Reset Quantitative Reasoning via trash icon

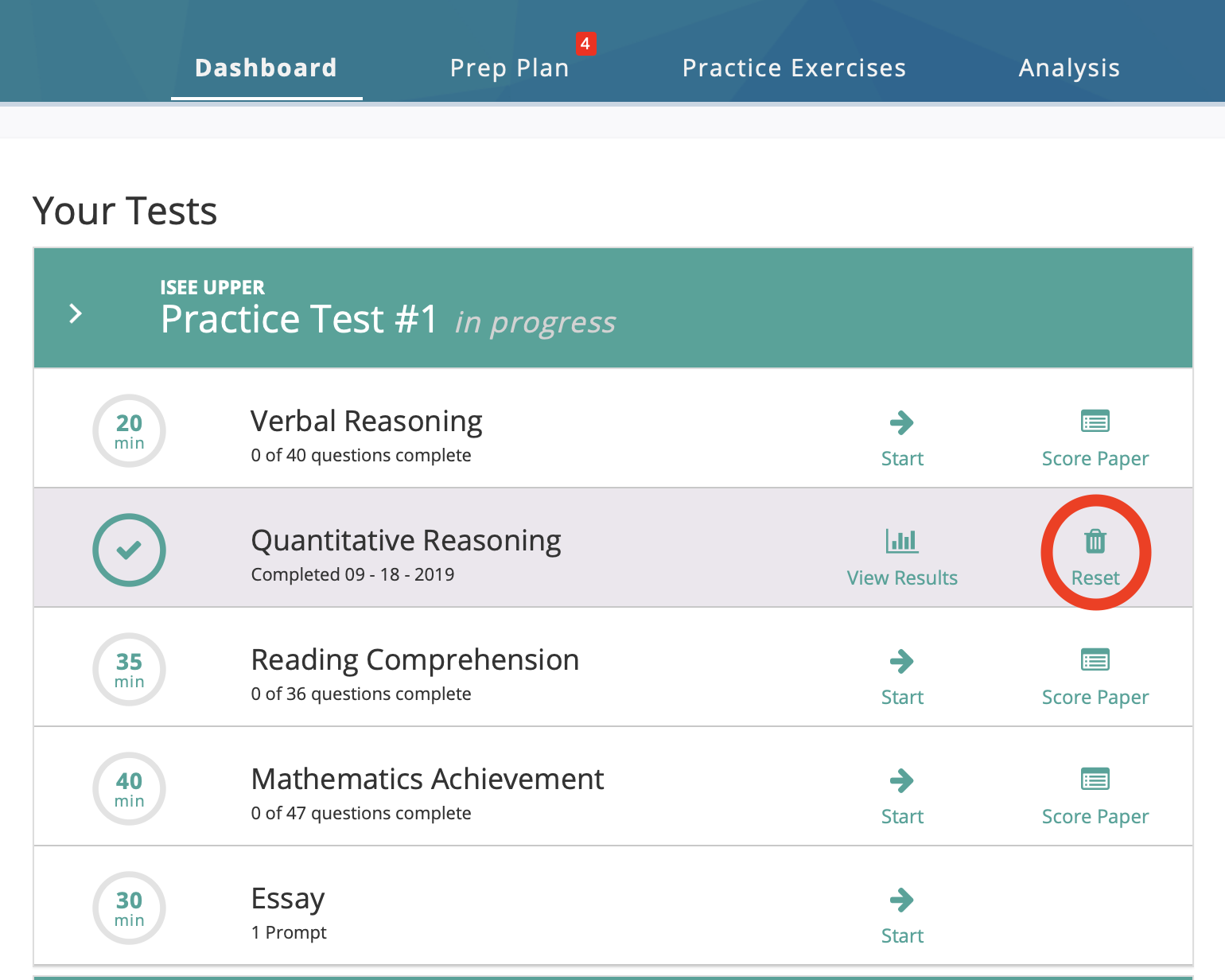[1095, 542]
